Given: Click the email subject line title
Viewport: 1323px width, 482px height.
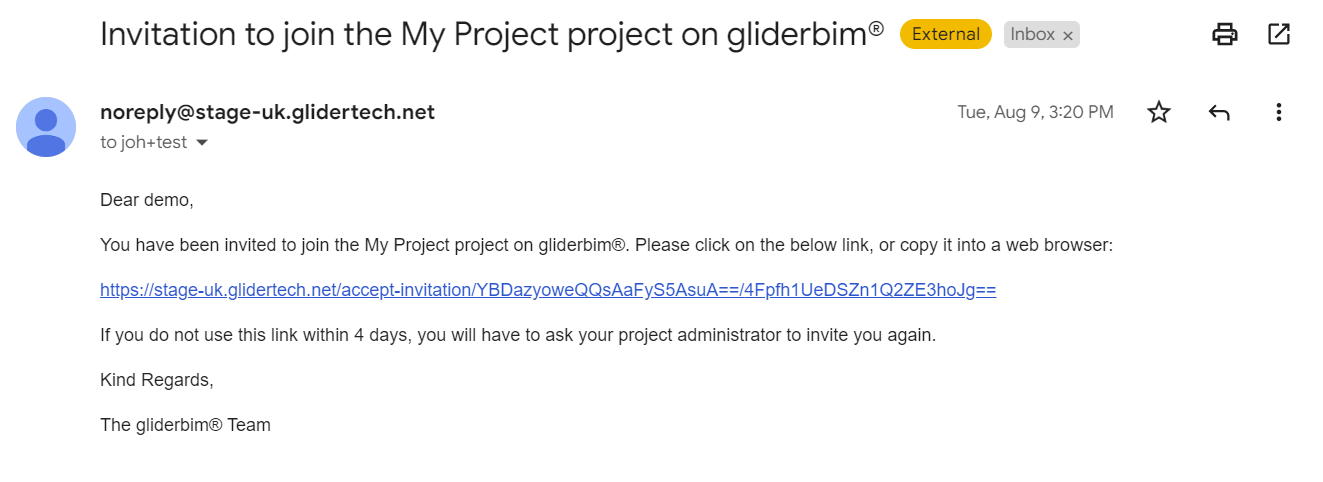Looking at the screenshot, I should [491, 34].
